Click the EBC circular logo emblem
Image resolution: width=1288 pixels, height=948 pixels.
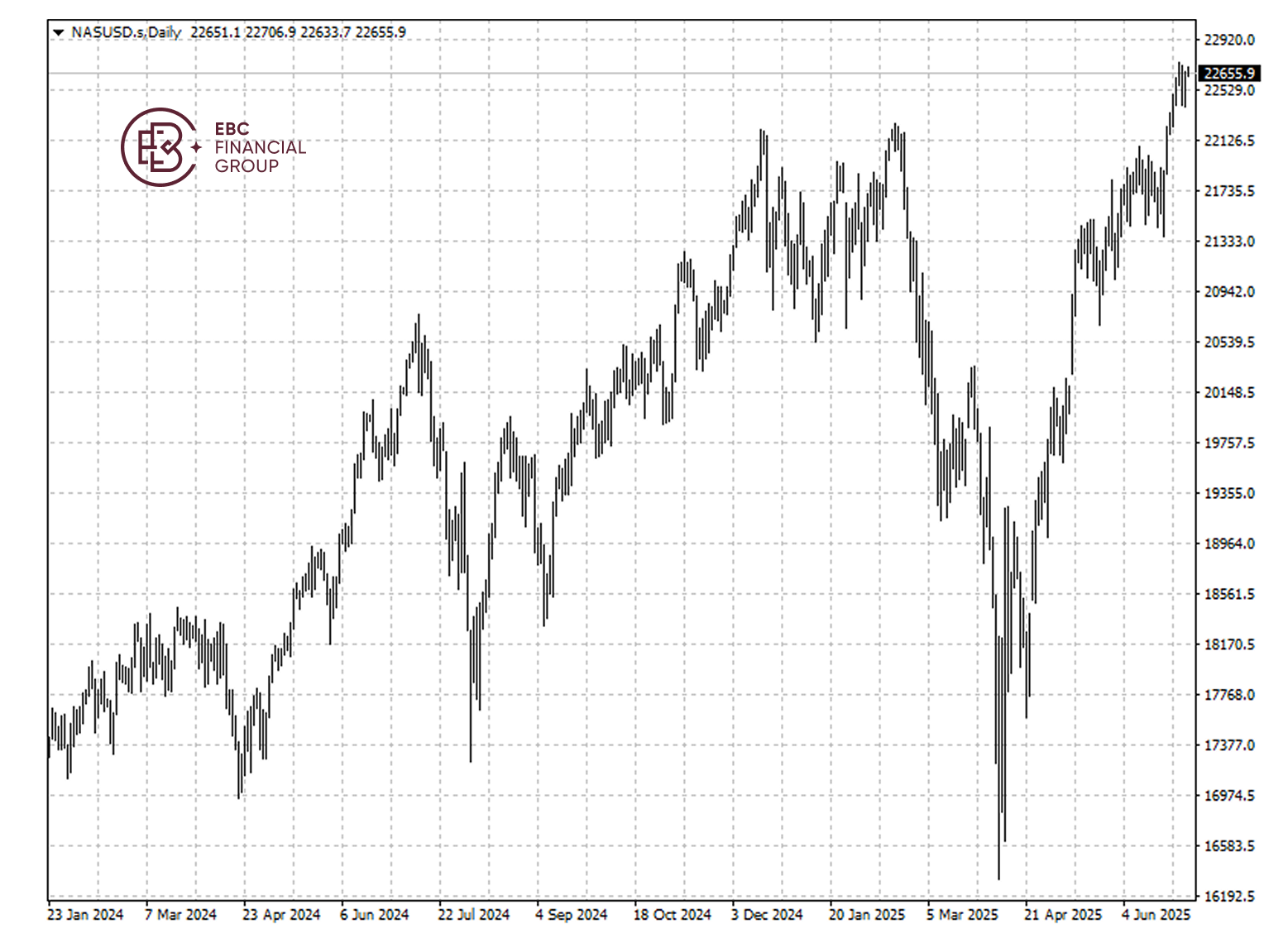(x=160, y=147)
